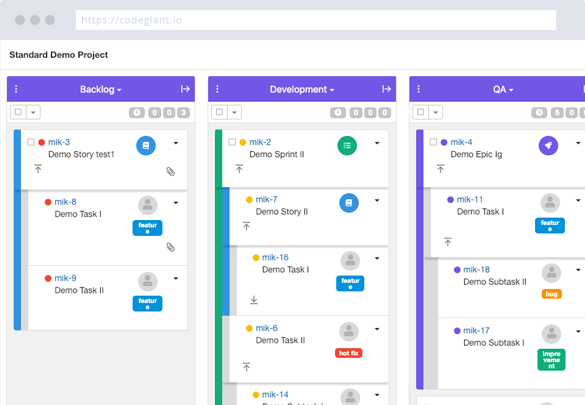Tick the checkbox next to mik-3
This screenshot has height=405, width=585.
[x=31, y=142]
